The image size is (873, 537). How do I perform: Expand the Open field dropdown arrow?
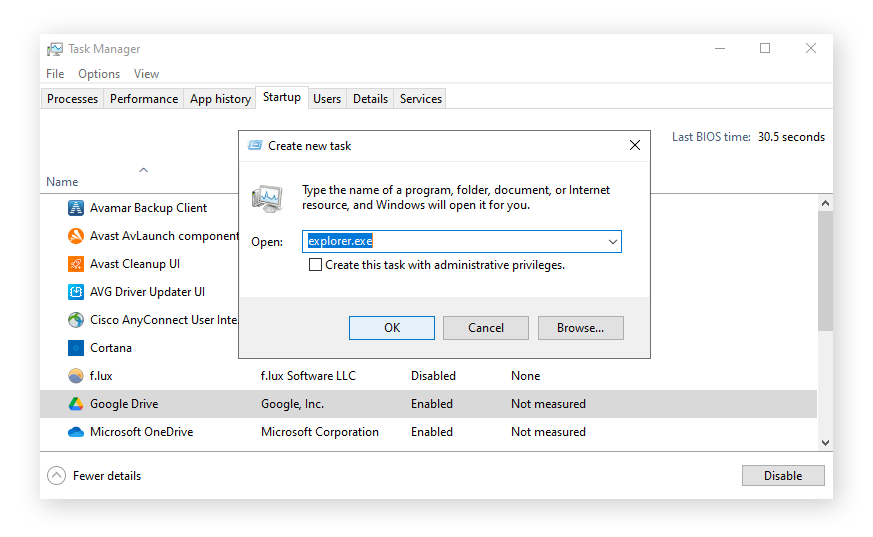[612, 242]
